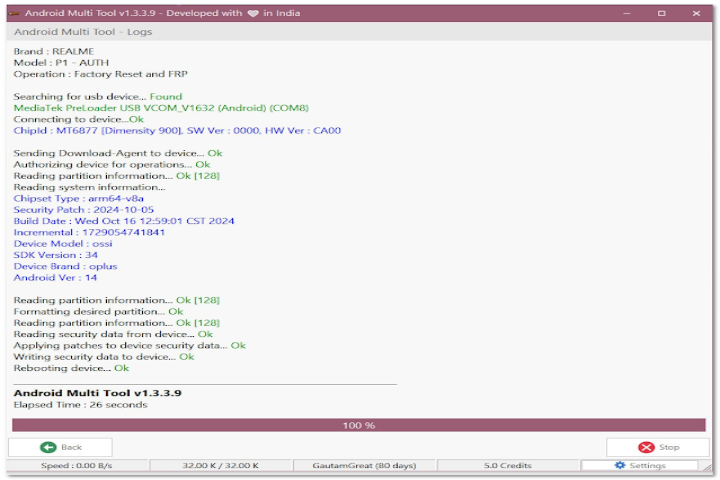Screen dimensions: 720x480
Task: Click the MediaTek PreLoader USB VCOM log line
Action: pyautogui.click(x=160, y=108)
